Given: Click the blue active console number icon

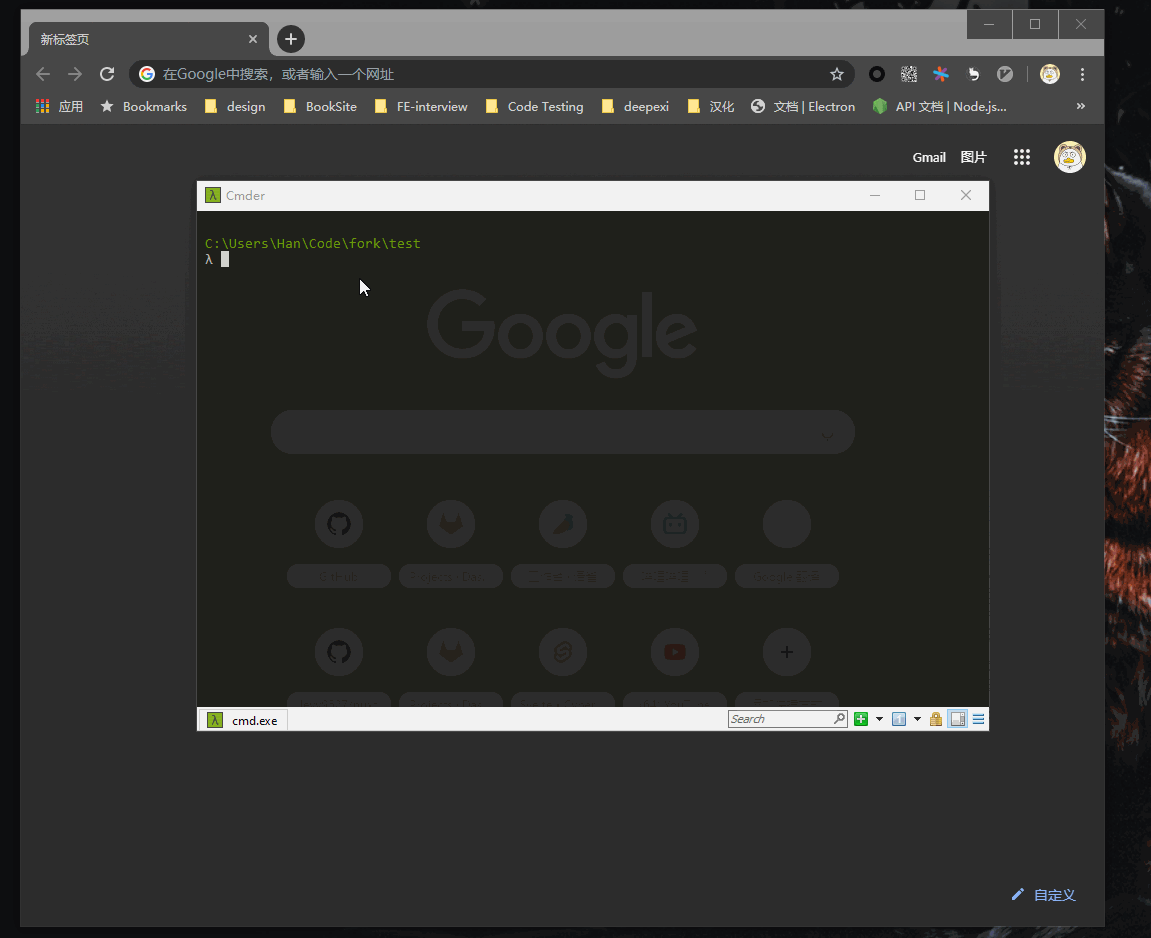Looking at the screenshot, I should pos(898,719).
